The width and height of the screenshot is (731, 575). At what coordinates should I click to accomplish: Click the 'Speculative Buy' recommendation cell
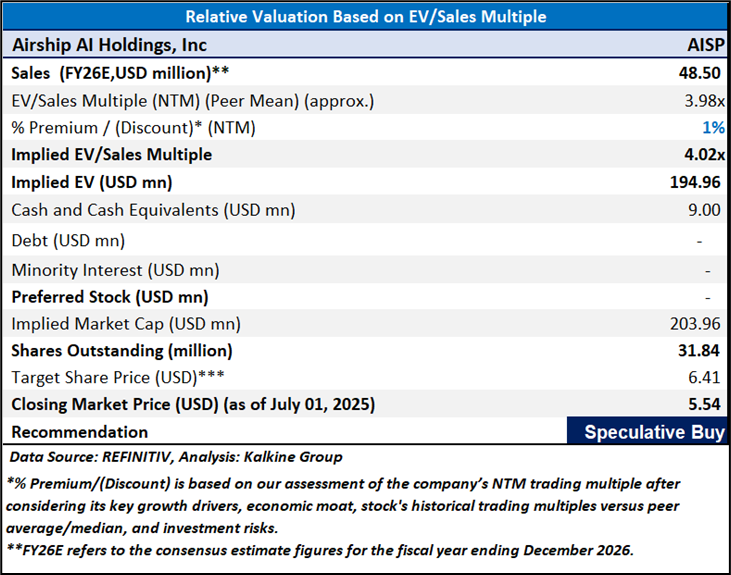(x=647, y=430)
